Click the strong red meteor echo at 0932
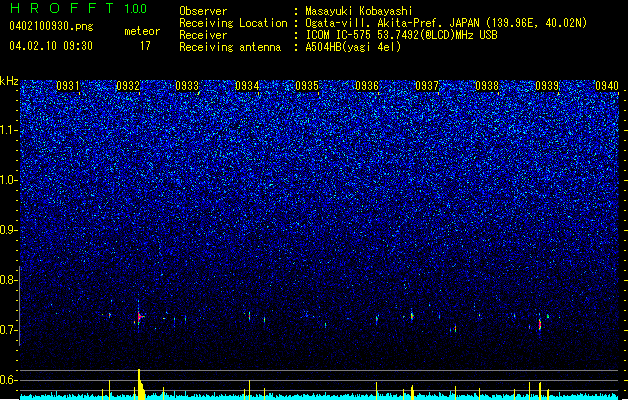This screenshot has height=400, width=629. [x=140, y=317]
